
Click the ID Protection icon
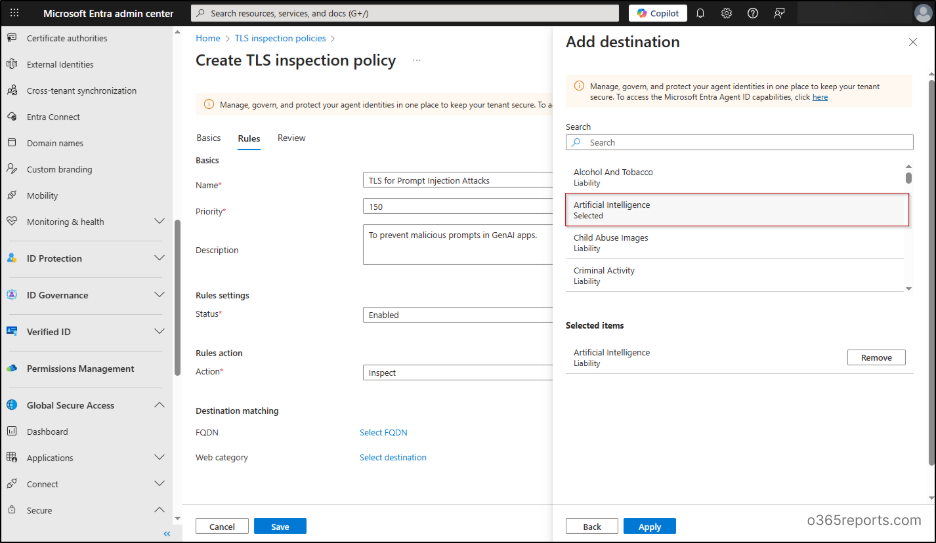(12, 258)
